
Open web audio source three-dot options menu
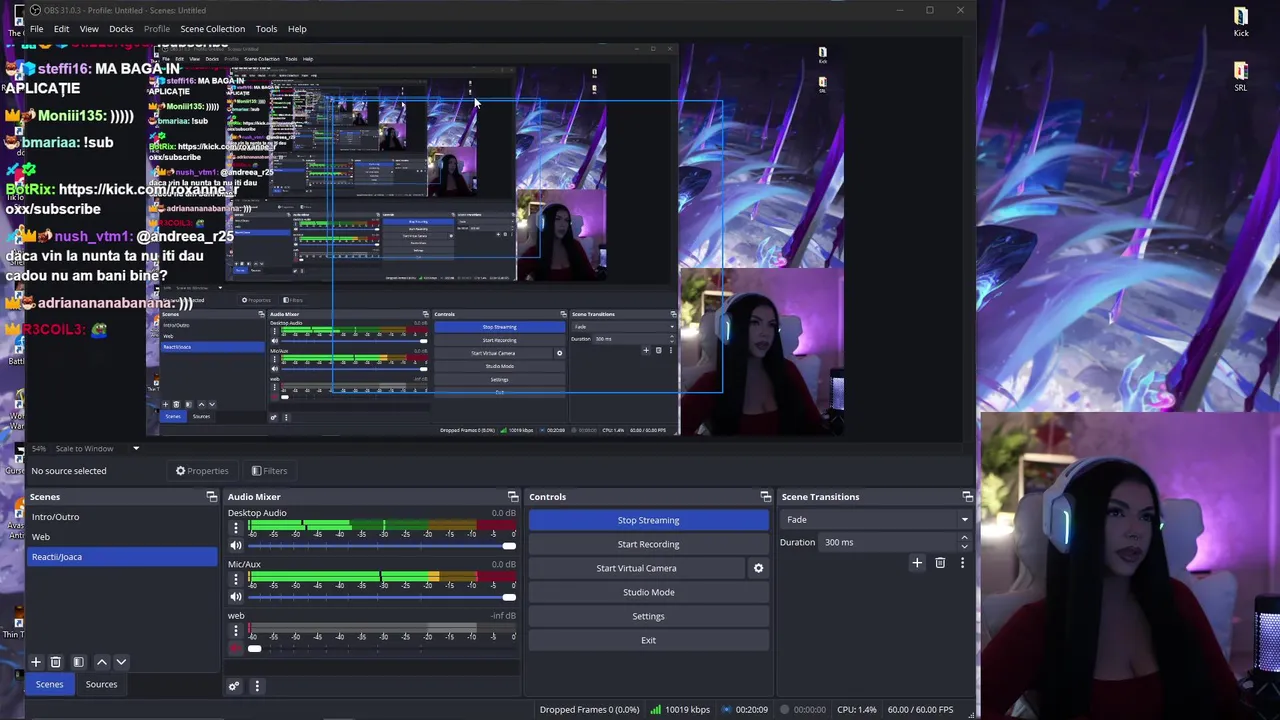(236, 631)
